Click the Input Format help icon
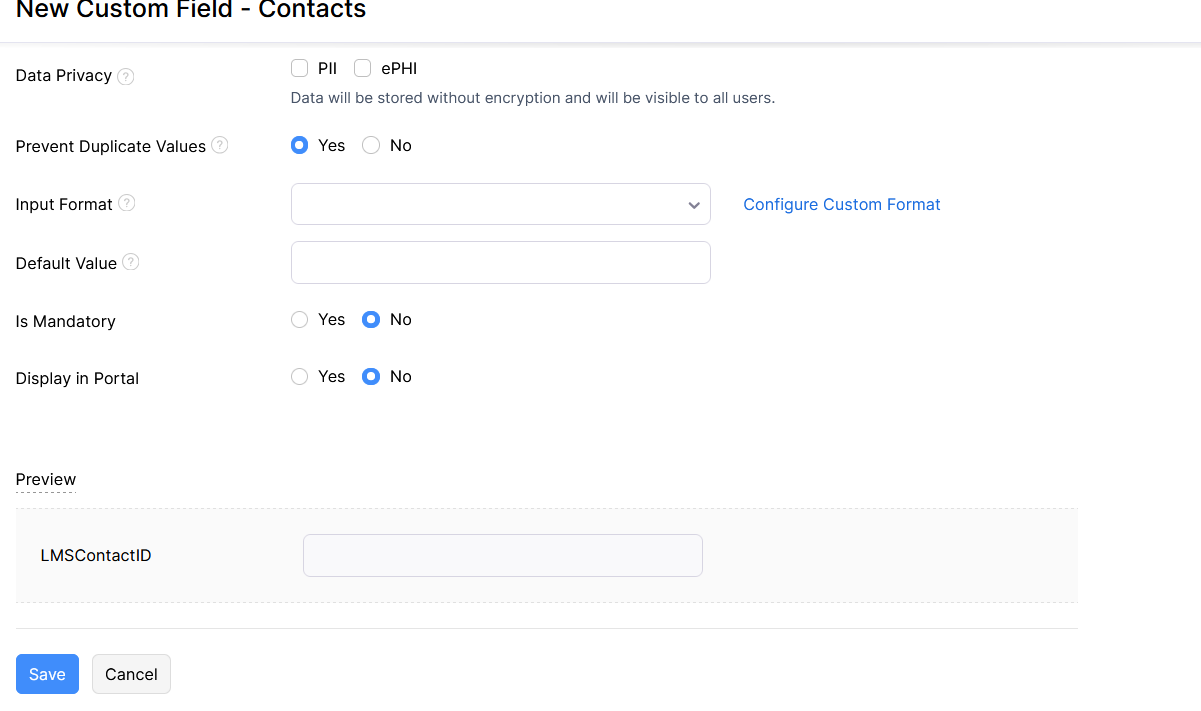 tap(127, 203)
